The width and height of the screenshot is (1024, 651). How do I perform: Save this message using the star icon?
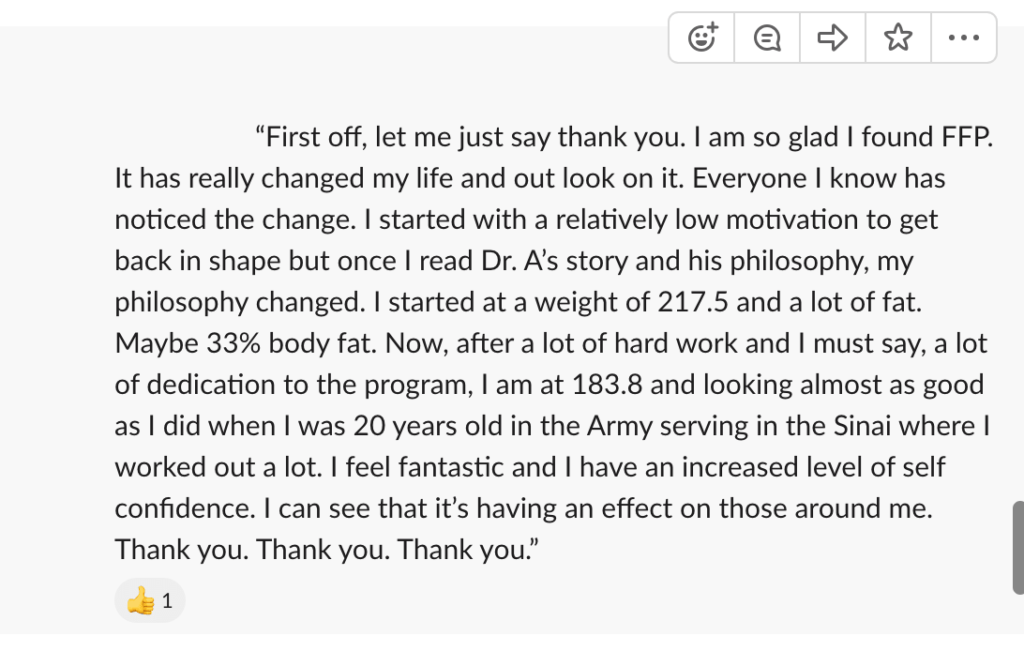coord(898,36)
